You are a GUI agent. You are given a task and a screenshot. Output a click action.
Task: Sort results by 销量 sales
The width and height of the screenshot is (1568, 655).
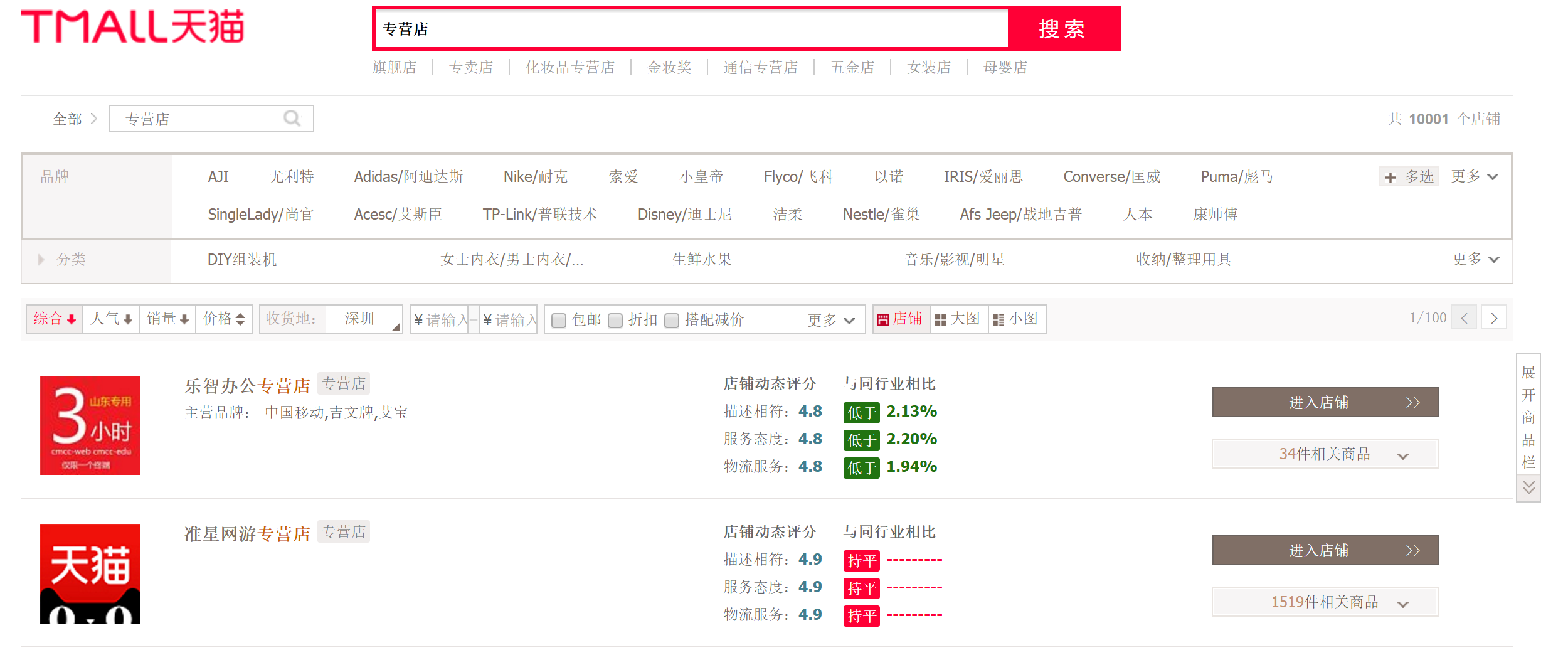coord(167,319)
